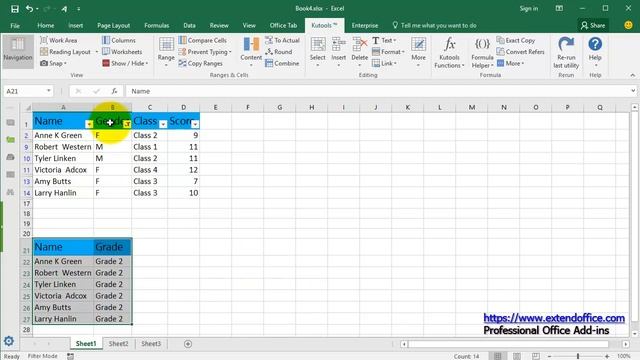Open Formula Helper
Viewport: 640px width, 360px height.
tap(482, 52)
